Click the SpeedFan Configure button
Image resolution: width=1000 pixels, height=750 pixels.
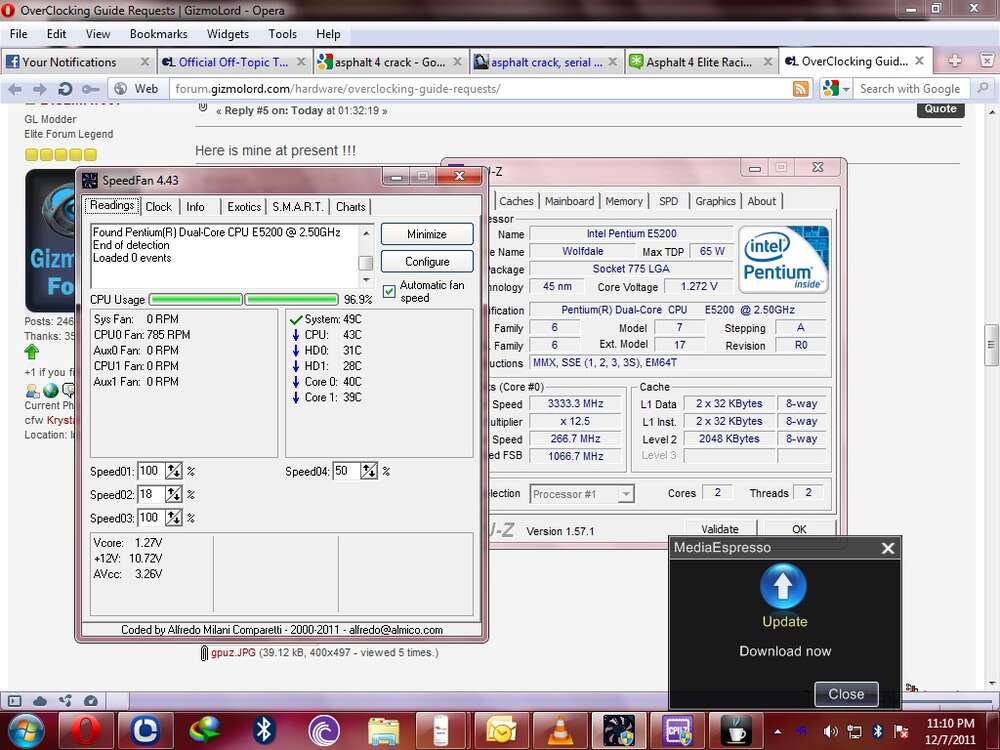click(x=427, y=261)
